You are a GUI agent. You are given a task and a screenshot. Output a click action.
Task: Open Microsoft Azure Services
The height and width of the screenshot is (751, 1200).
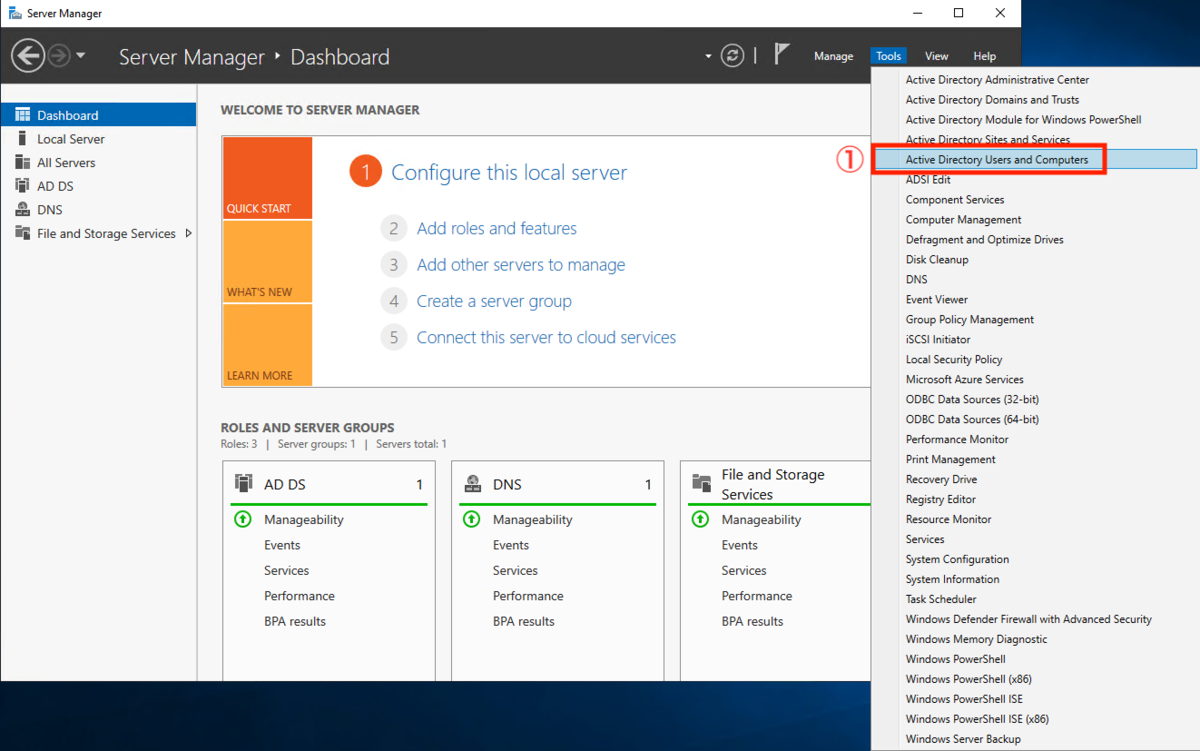click(1034, 379)
